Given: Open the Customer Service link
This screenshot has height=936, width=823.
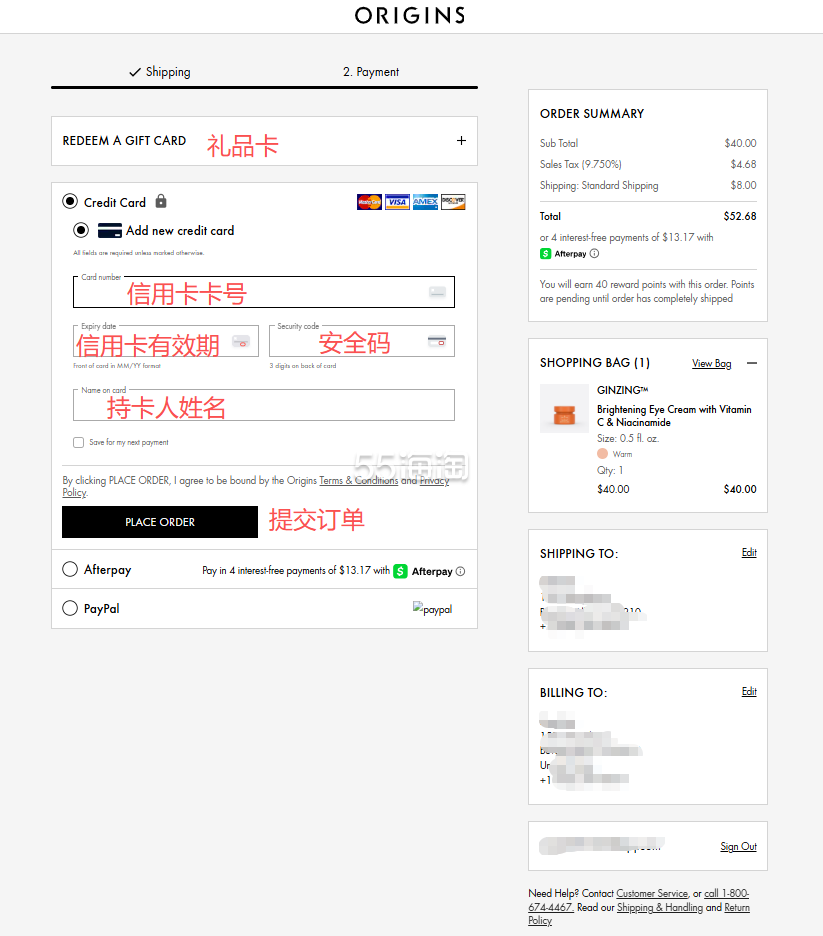Looking at the screenshot, I should tap(652, 894).
